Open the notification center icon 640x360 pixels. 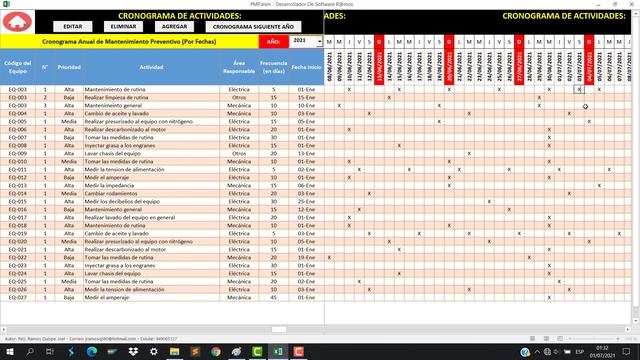tap(627, 351)
